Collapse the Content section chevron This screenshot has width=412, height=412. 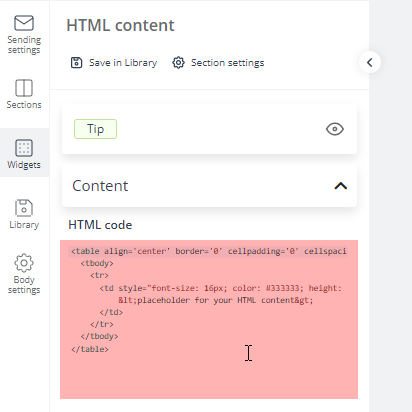[341, 186]
